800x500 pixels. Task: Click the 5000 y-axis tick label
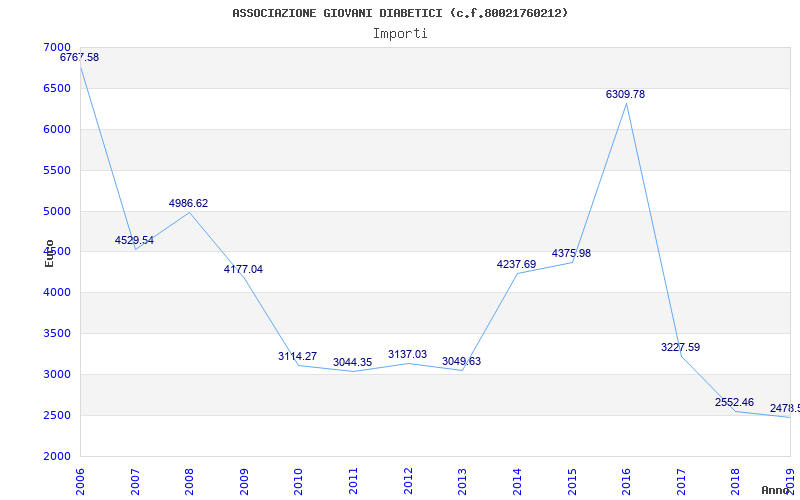click(57, 211)
